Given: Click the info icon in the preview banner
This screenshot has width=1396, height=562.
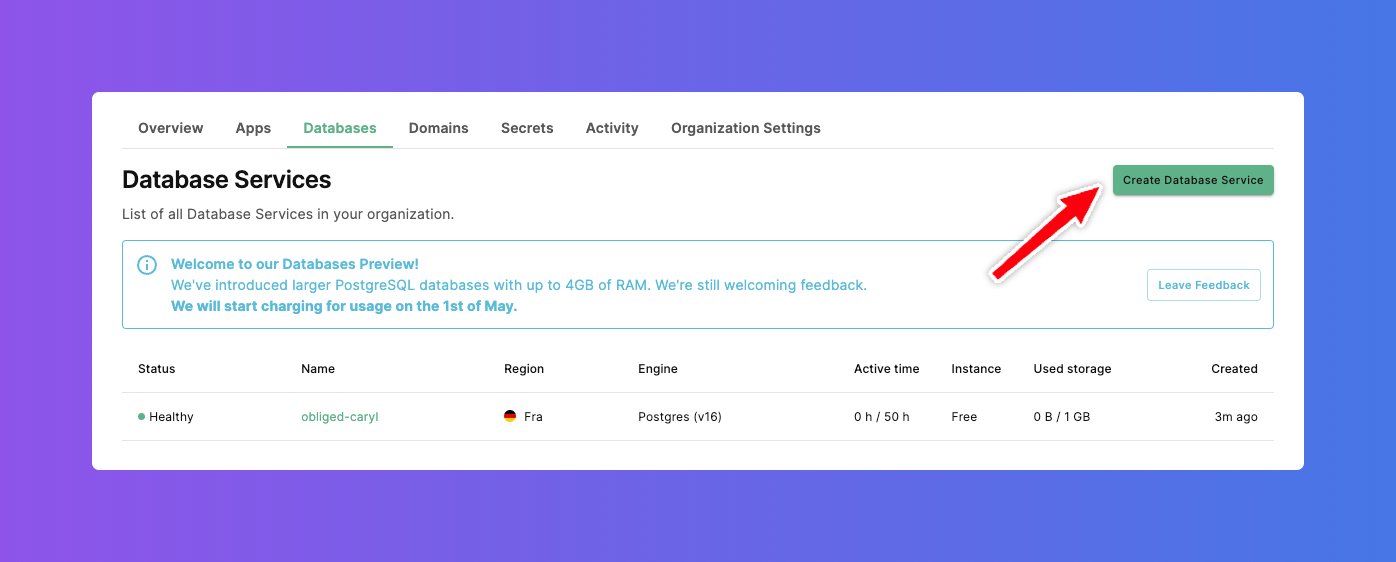Looking at the screenshot, I should point(147,265).
